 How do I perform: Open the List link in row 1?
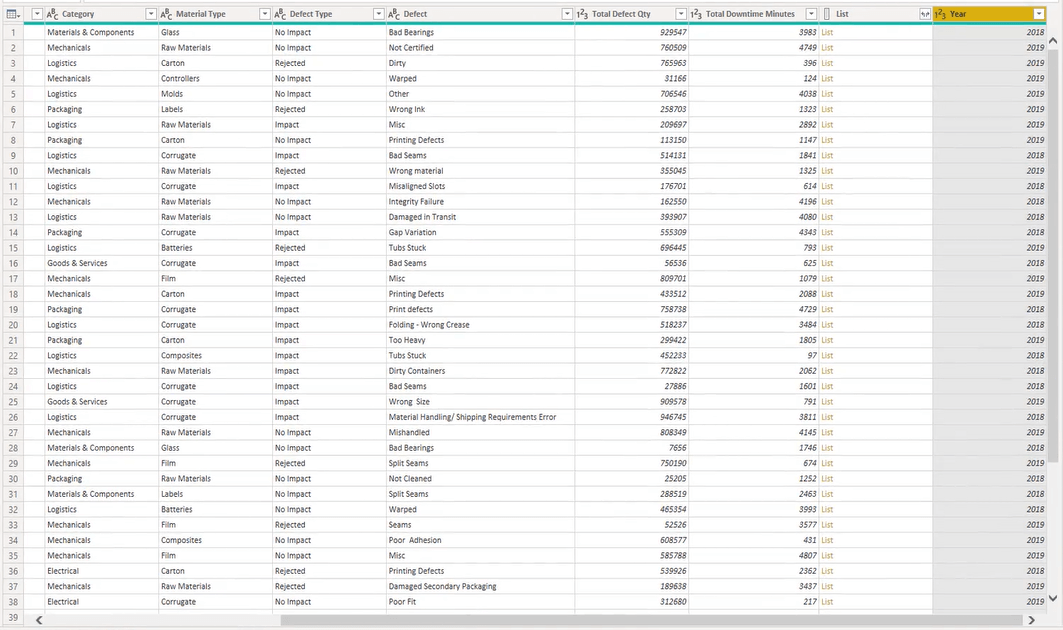[x=827, y=32]
